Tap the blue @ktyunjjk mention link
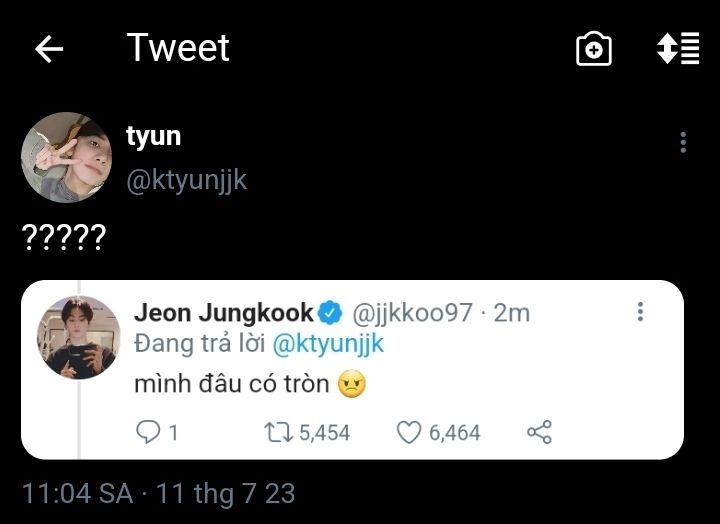The width and height of the screenshot is (720, 524). pos(328,343)
